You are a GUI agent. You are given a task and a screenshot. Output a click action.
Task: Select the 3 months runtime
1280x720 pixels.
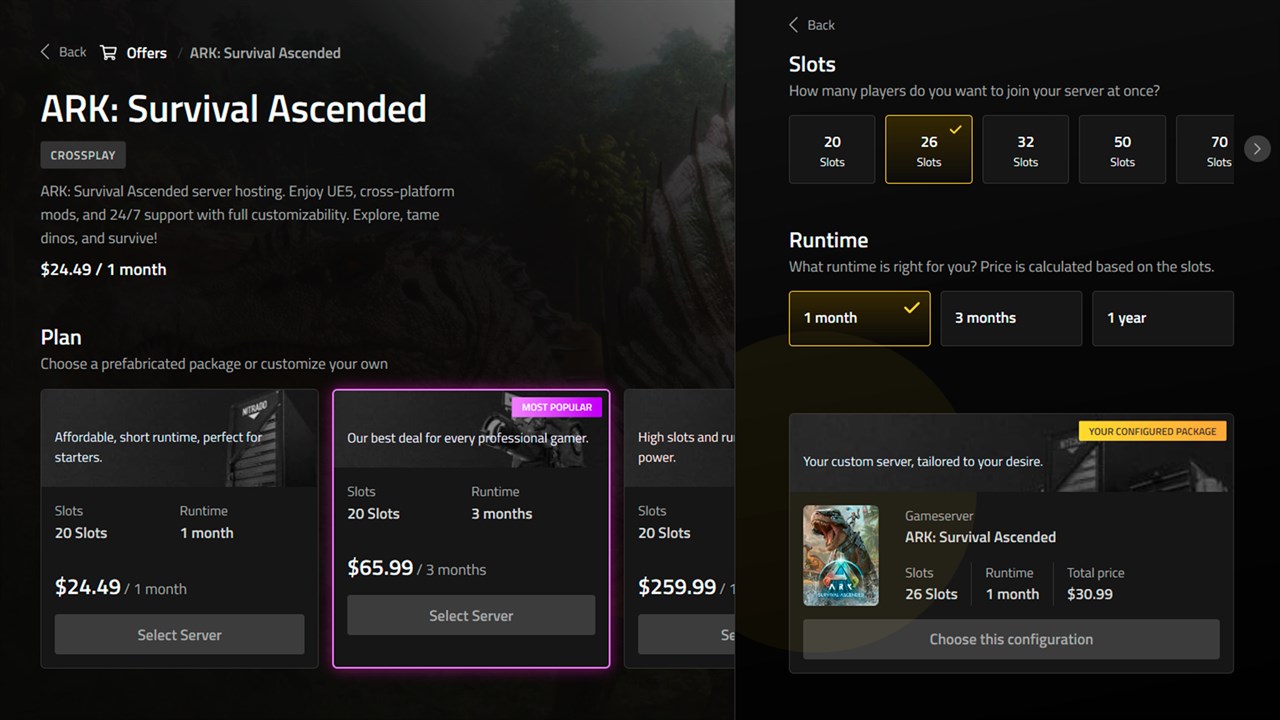[1011, 318]
